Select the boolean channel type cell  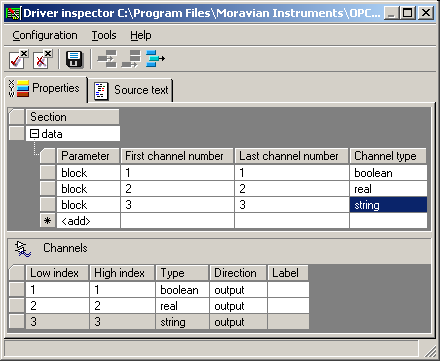click(x=388, y=173)
